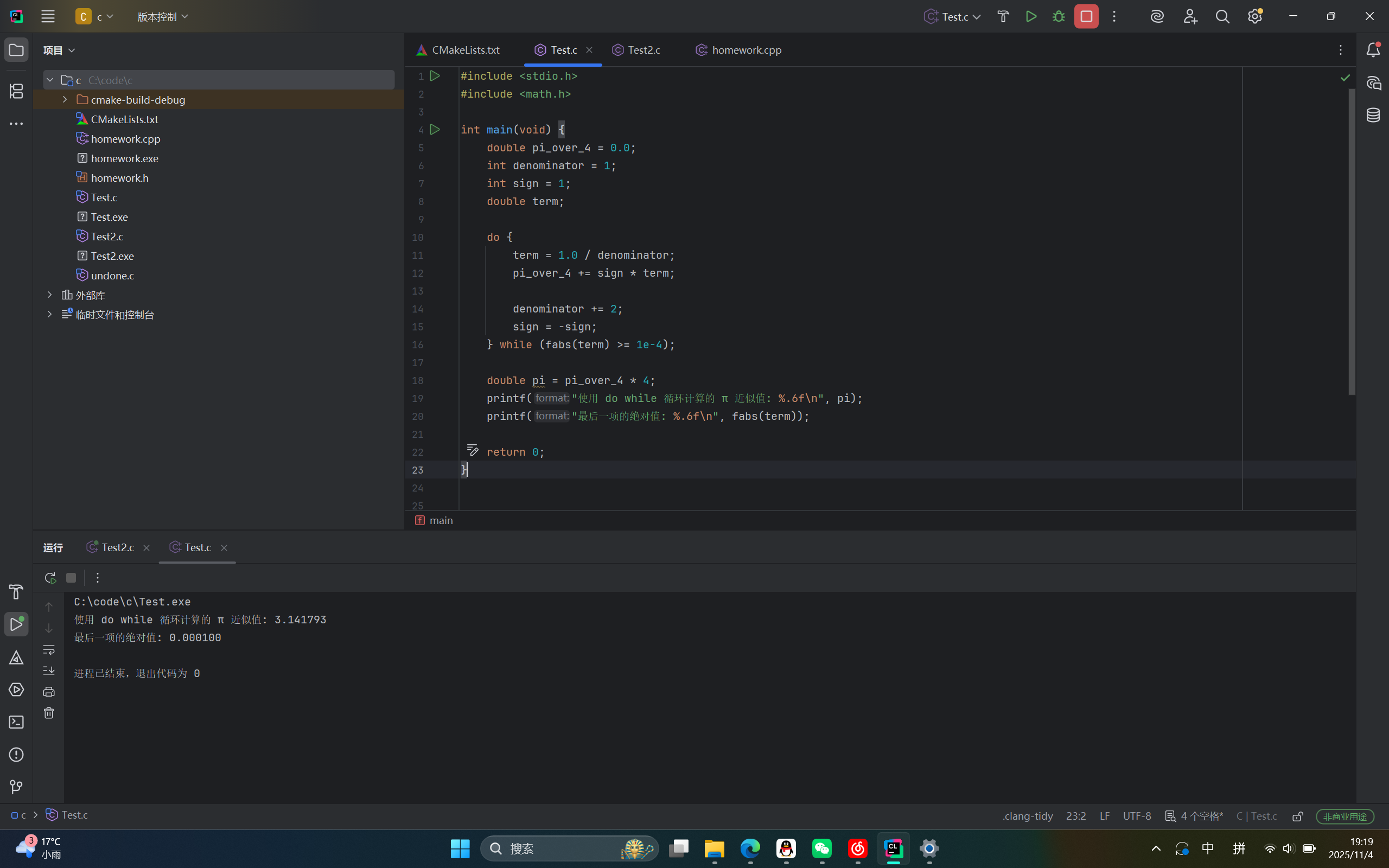This screenshot has width=1389, height=868.
Task: Click the Debug bug icon
Action: click(x=1059, y=17)
